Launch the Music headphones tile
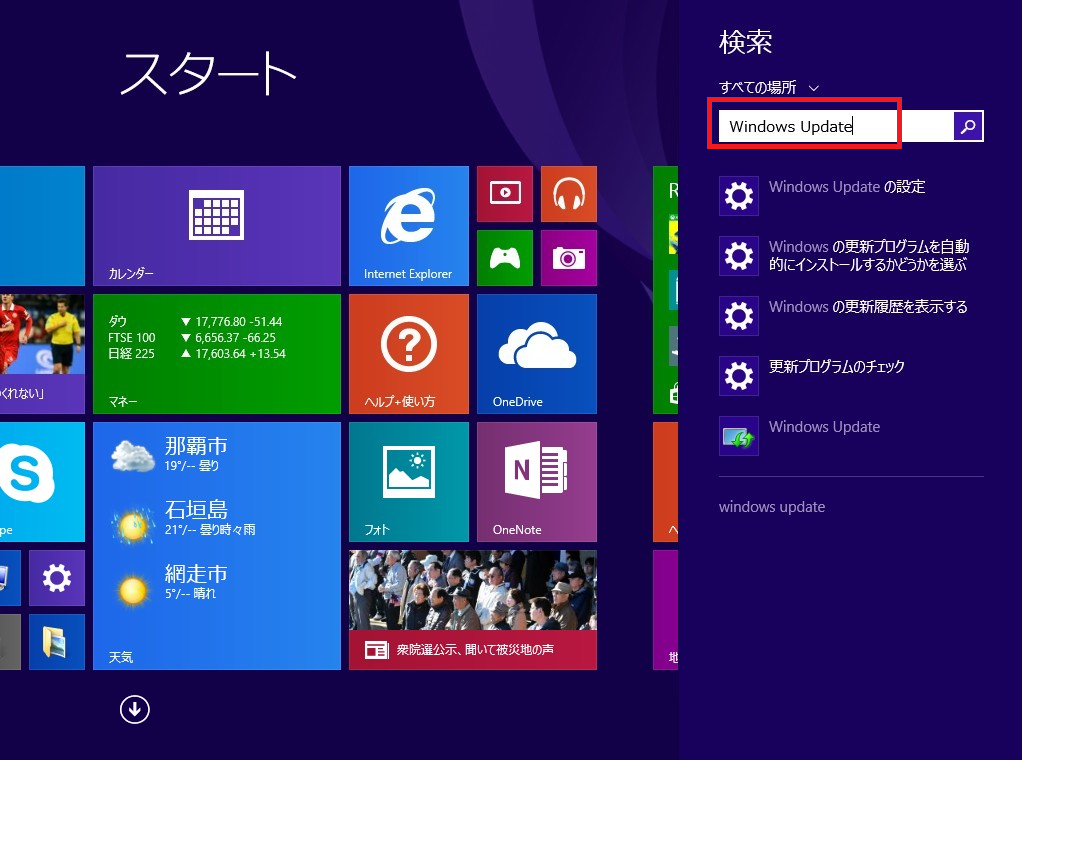Image resolution: width=1082 pixels, height=856 pixels. click(x=568, y=194)
